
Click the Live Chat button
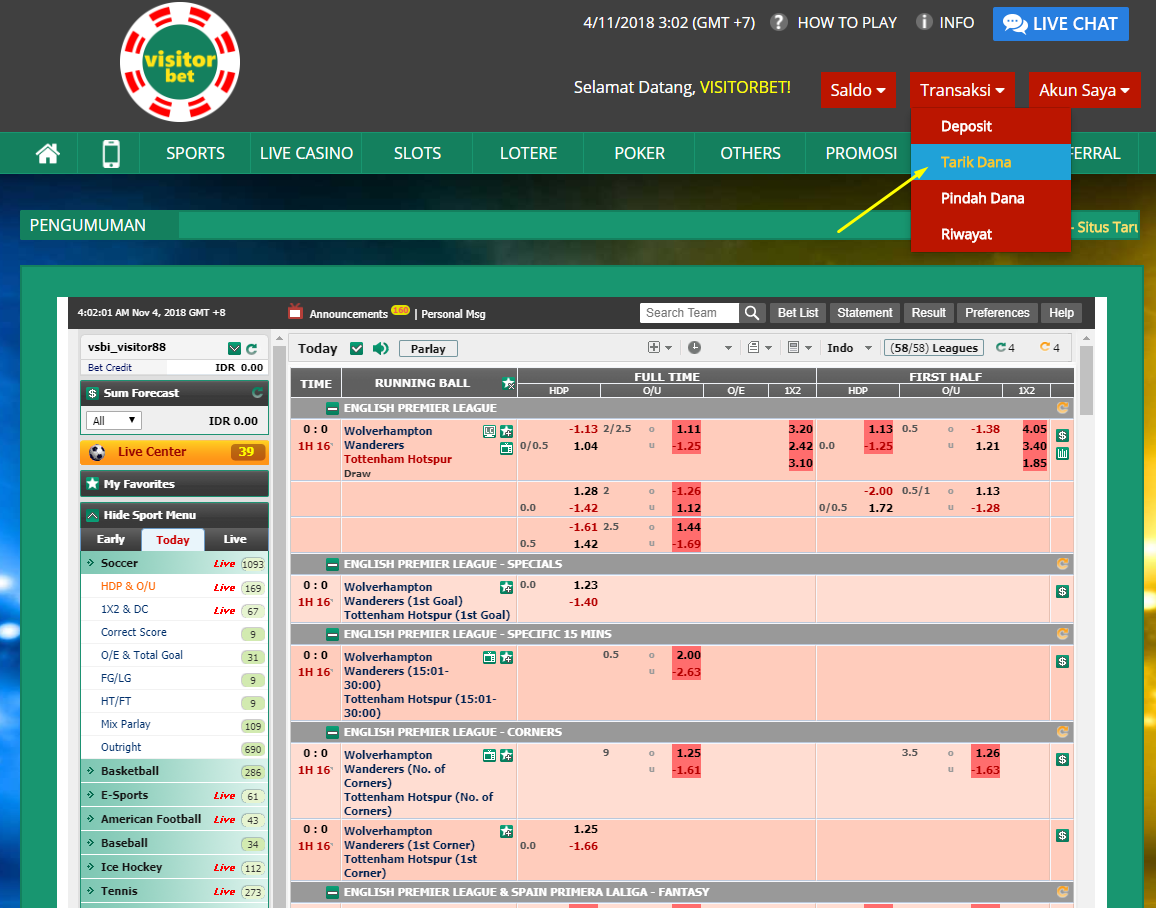point(1060,24)
